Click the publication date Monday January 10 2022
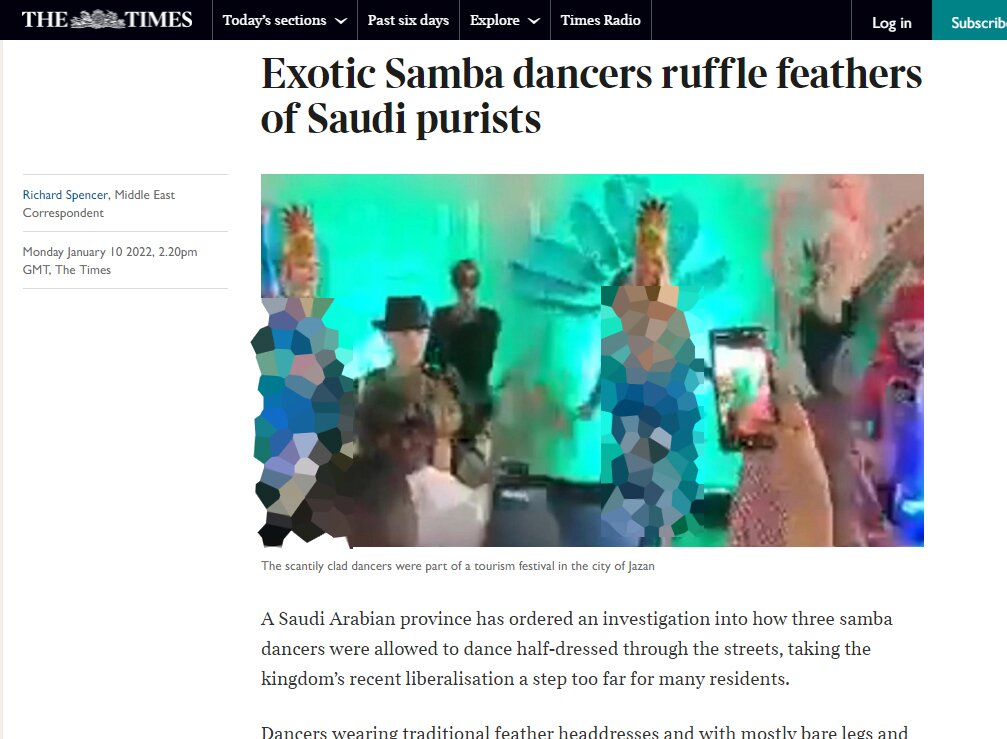The image size is (1007, 739). [110, 261]
